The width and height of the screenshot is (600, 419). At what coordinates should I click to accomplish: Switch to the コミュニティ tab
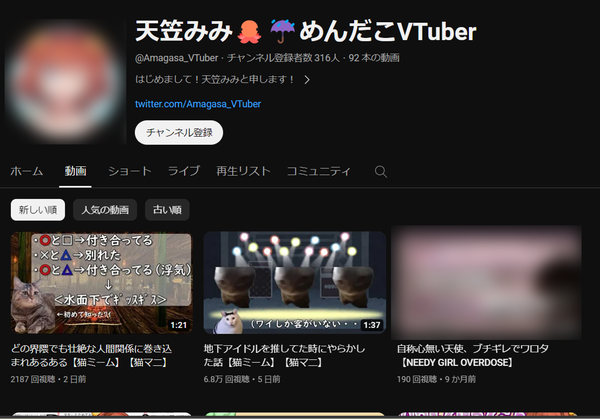click(x=318, y=171)
